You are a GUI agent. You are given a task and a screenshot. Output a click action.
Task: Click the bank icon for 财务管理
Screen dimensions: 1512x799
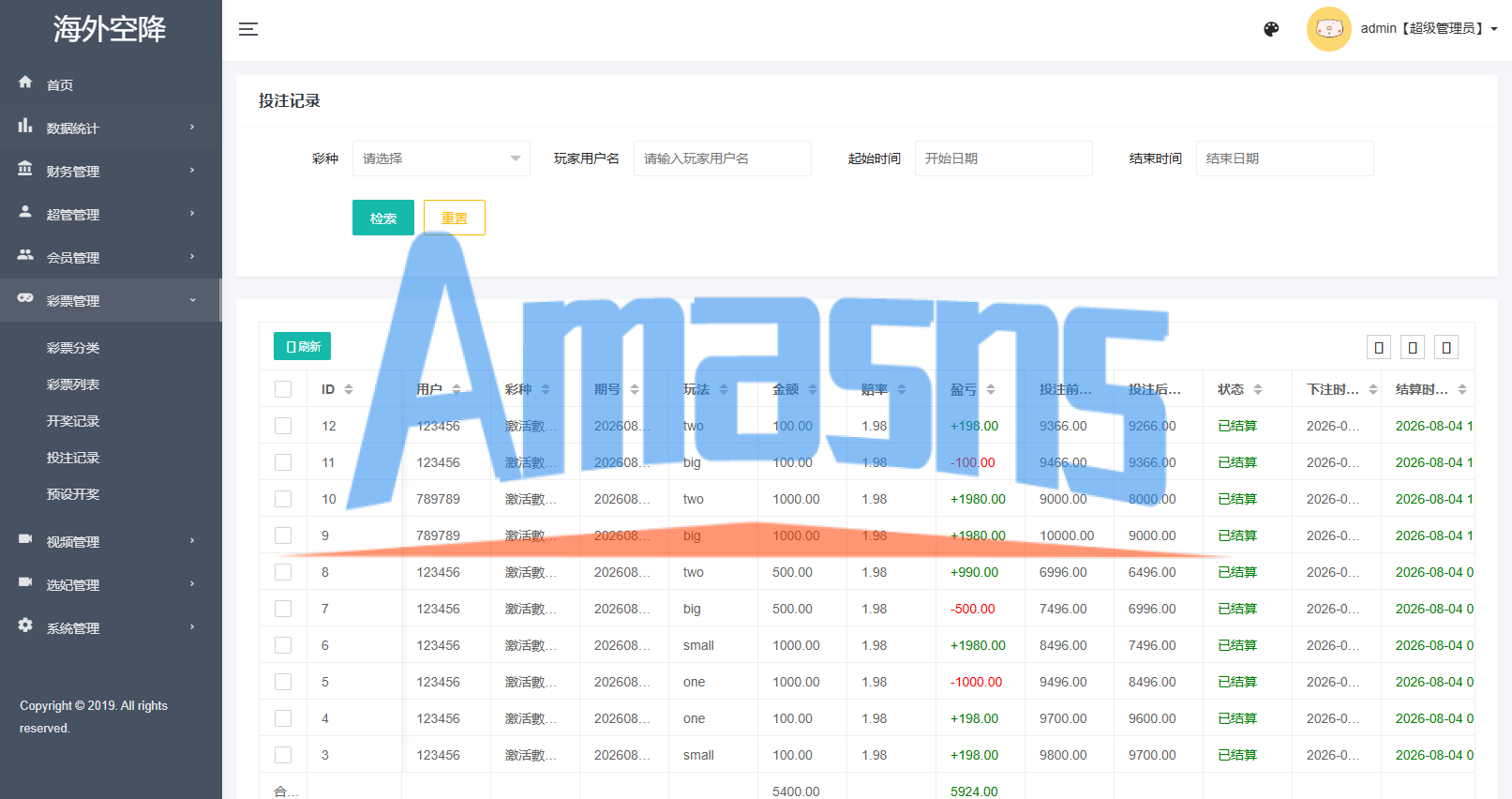click(x=25, y=169)
